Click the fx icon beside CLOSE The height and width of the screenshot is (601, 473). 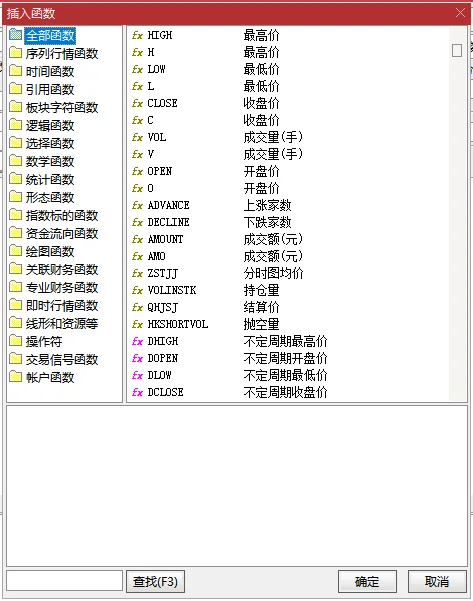(137, 103)
